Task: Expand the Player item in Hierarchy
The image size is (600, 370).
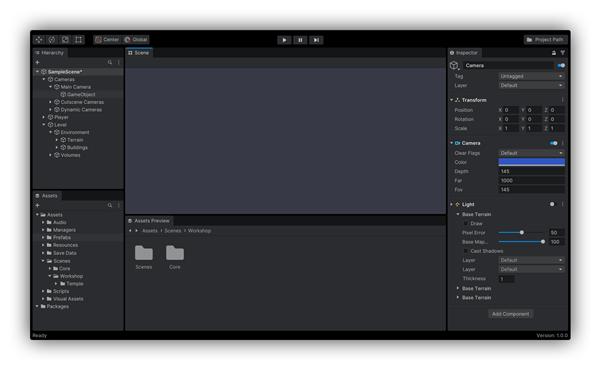Action: [44, 117]
